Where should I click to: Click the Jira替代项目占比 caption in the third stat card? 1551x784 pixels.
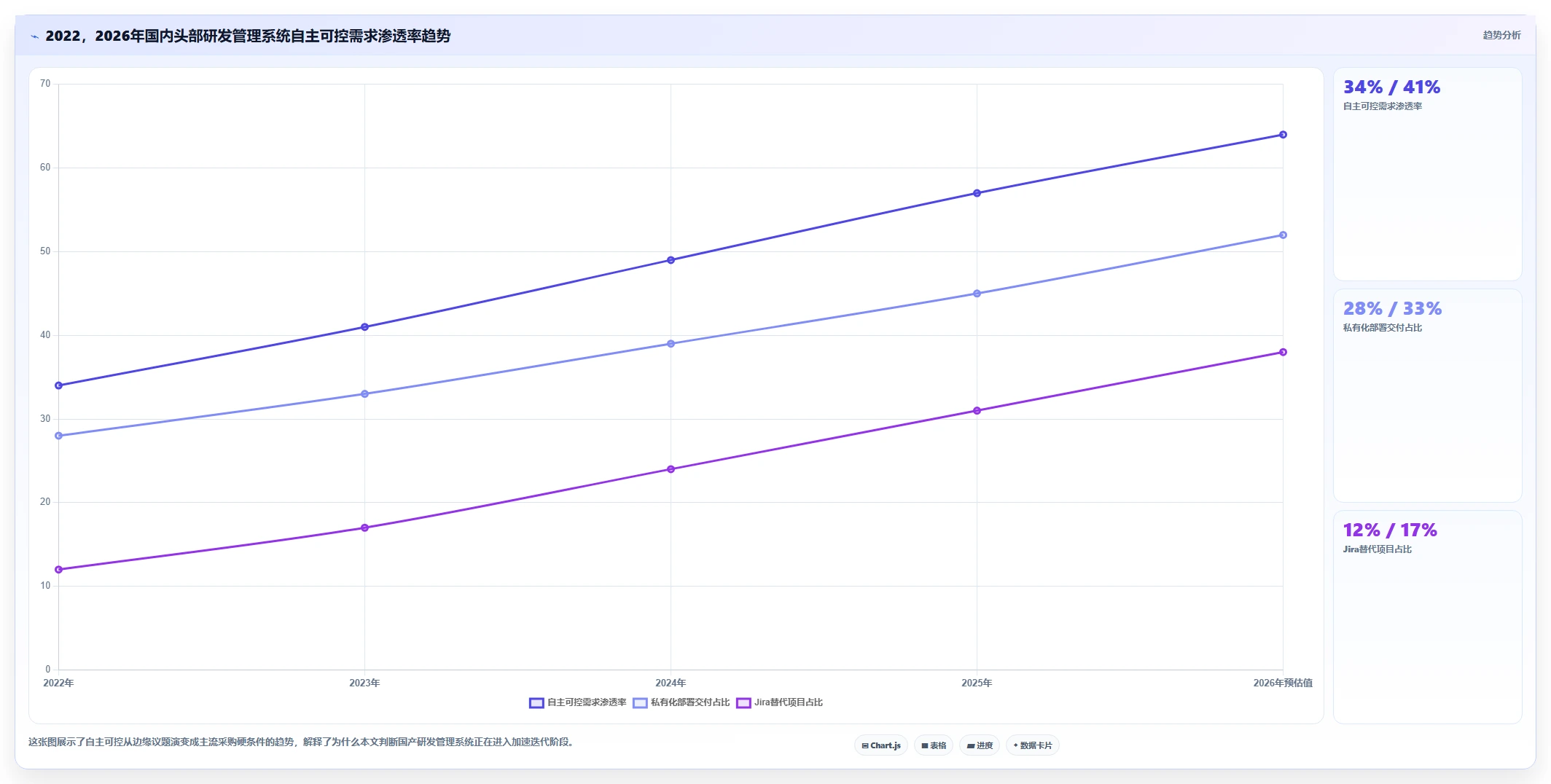1378,549
